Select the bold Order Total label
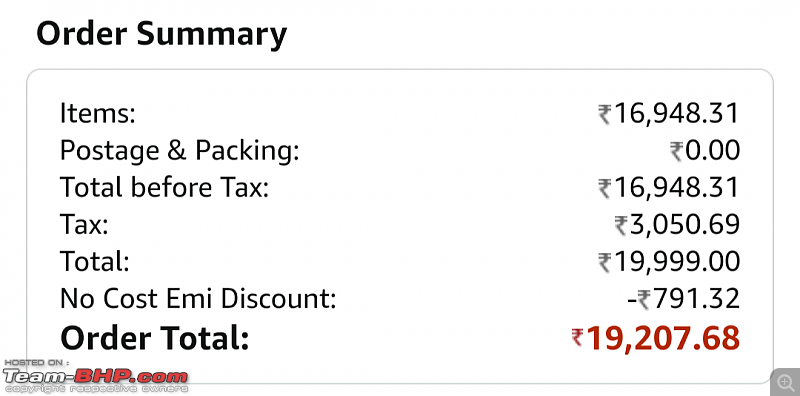Image resolution: width=800 pixels, height=396 pixels. [x=155, y=337]
